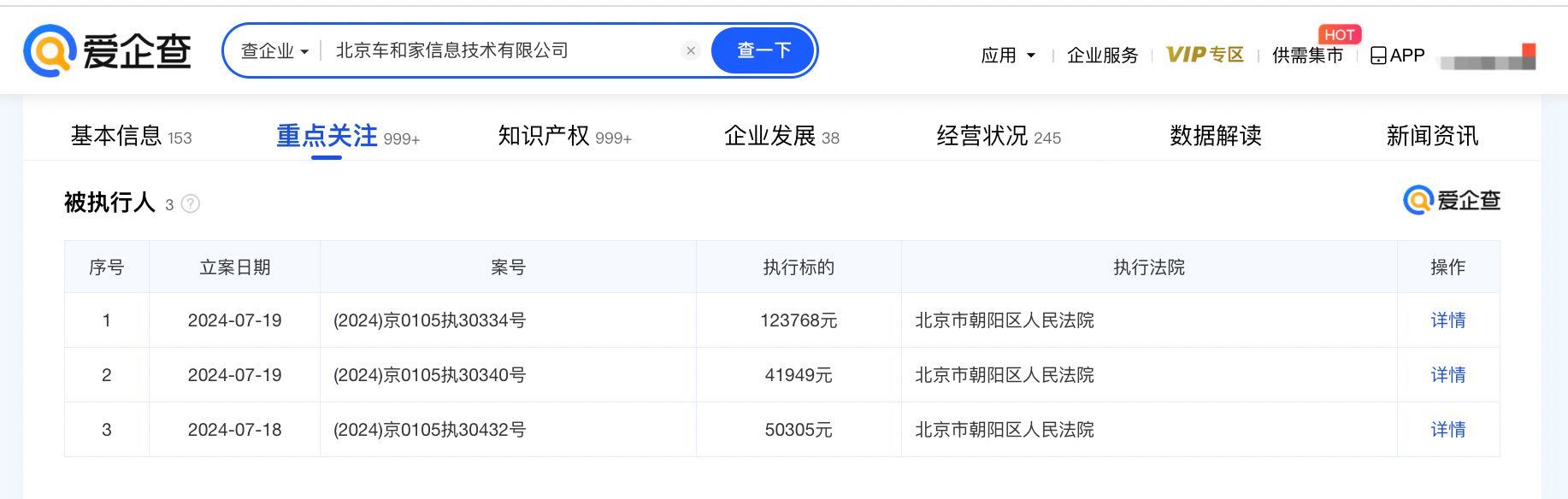Switch to the 数据解读 tab

pyautogui.click(x=1216, y=136)
